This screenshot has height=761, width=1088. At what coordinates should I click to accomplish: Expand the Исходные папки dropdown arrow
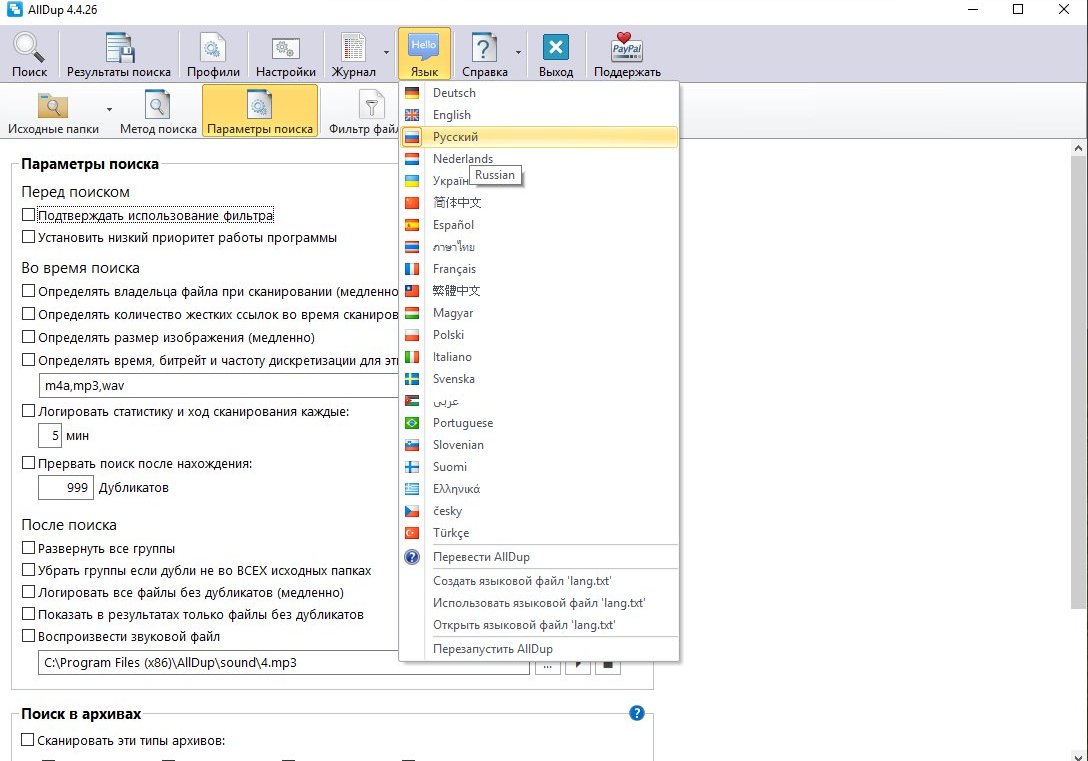coord(109,109)
